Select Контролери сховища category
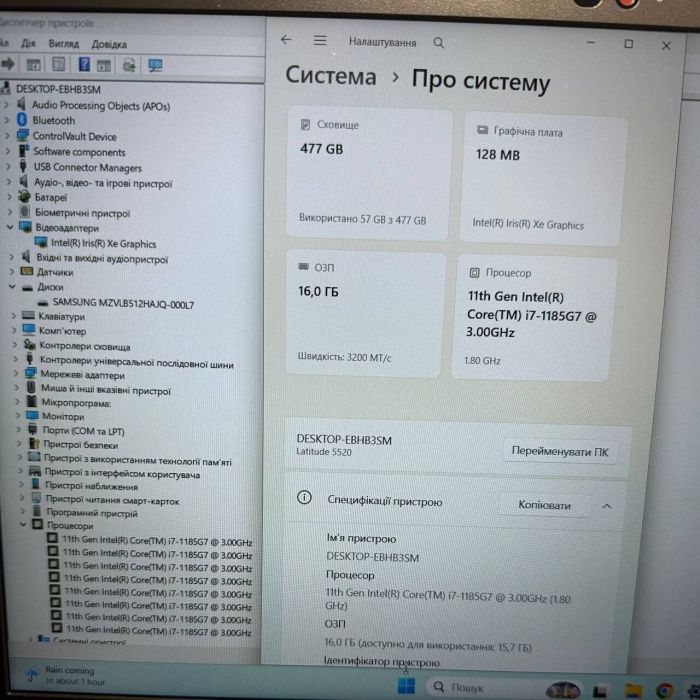700x700 pixels. pyautogui.click(x=85, y=346)
